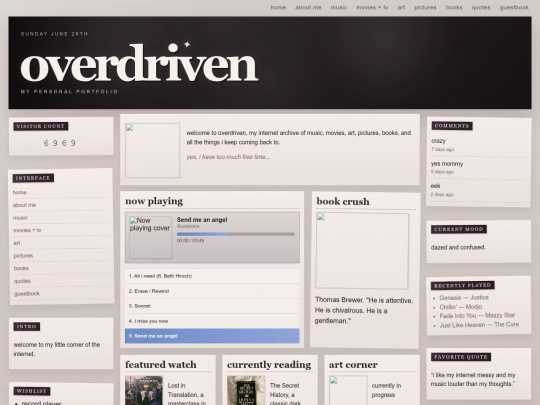The height and width of the screenshot is (405, 540).
Task: Click The Secret History book cover
Action: coord(246,391)
